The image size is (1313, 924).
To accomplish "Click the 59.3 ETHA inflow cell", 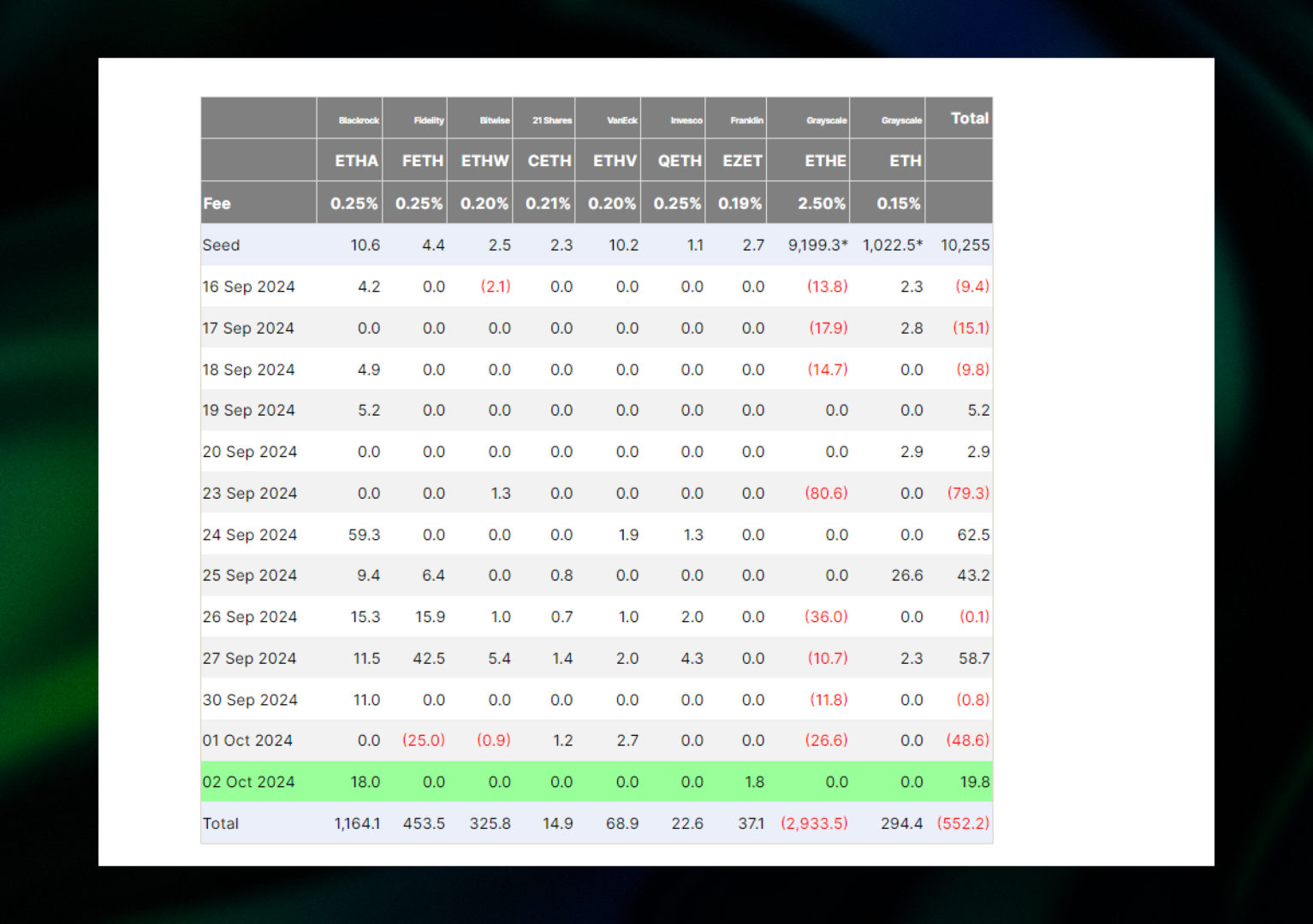I will point(364,535).
